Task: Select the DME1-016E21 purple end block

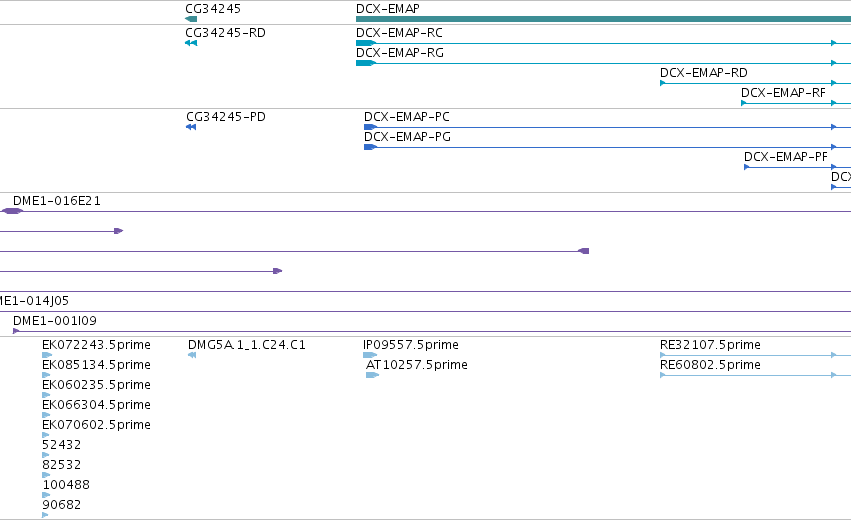Action: pos(12,211)
